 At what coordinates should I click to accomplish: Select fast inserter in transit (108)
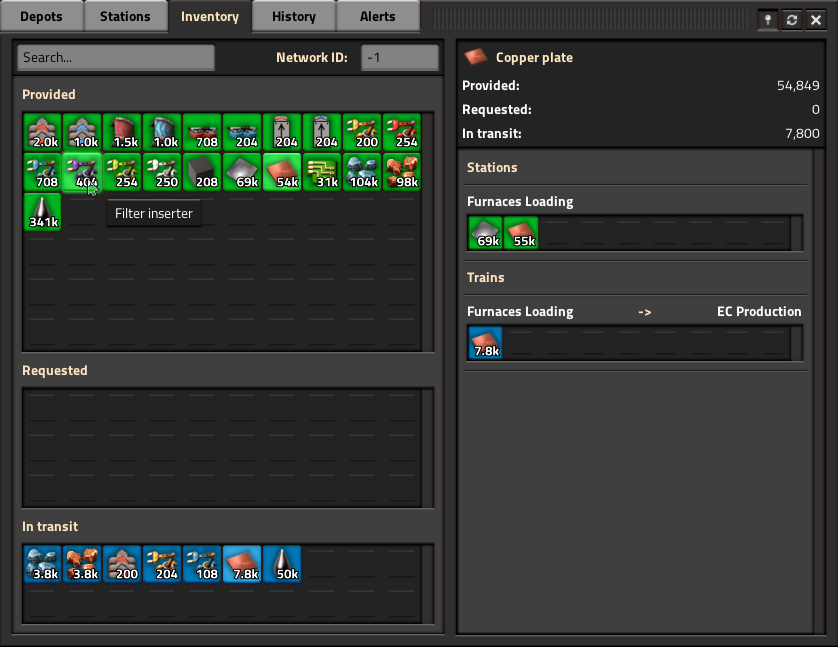coord(203,564)
